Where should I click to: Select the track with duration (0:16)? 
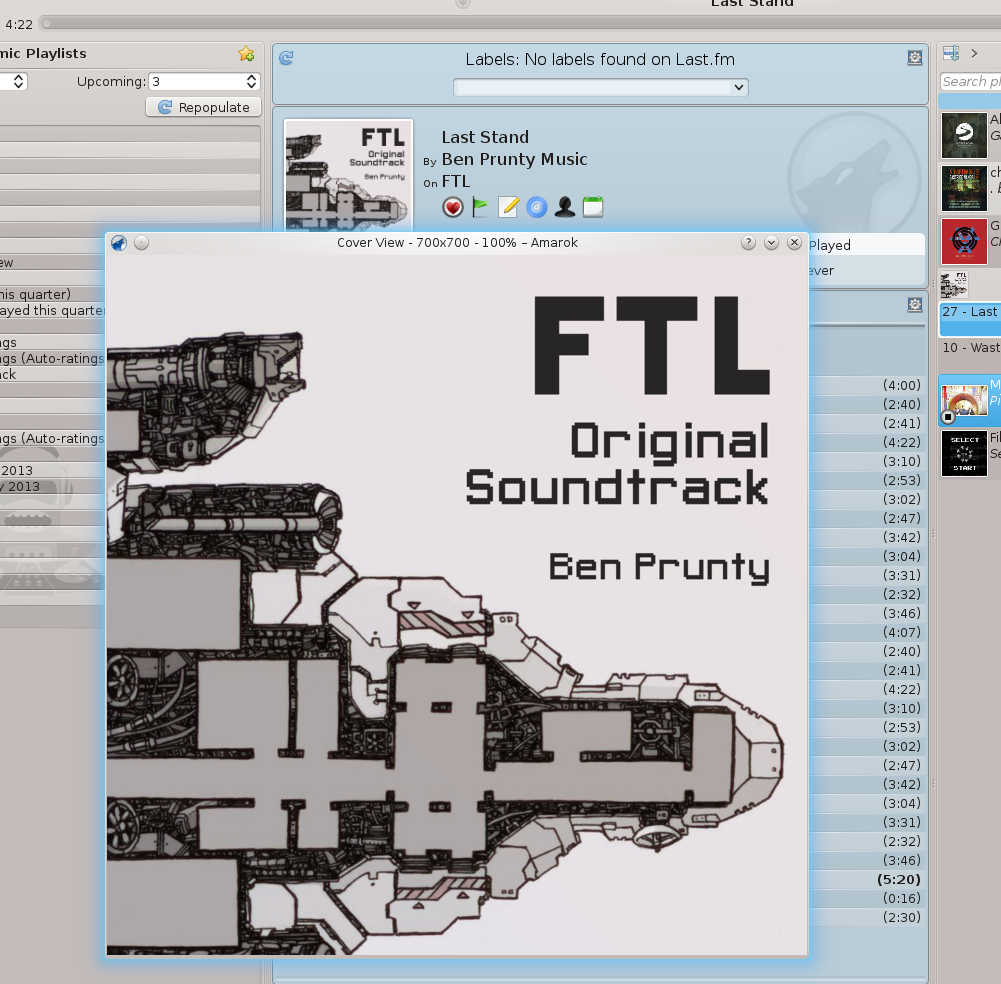(868, 898)
